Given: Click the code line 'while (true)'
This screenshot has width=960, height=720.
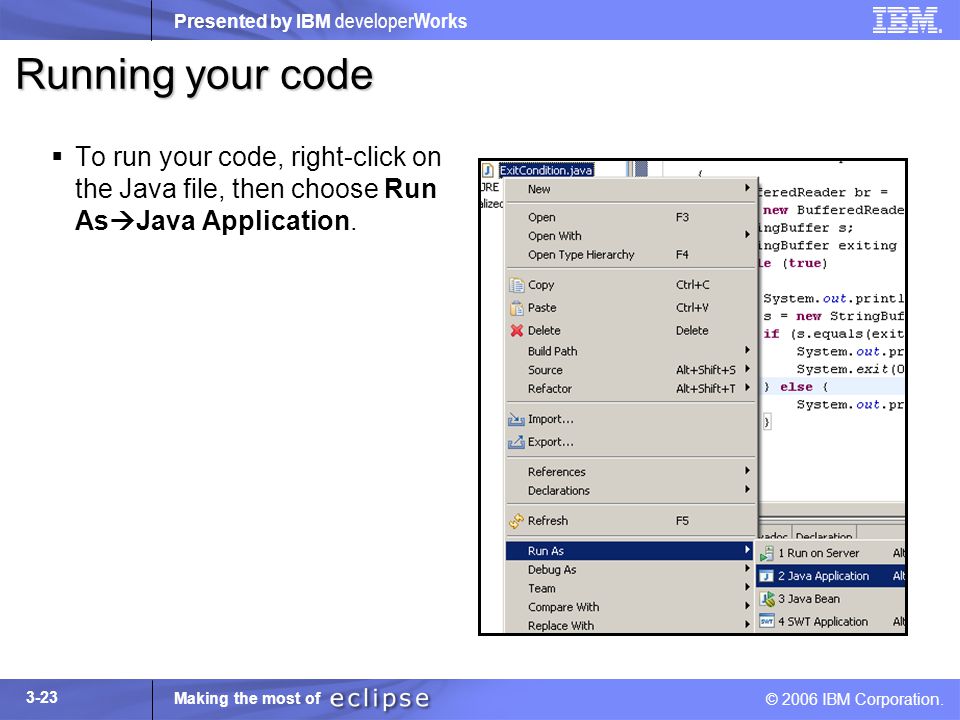Looking at the screenshot, I should point(792,263).
